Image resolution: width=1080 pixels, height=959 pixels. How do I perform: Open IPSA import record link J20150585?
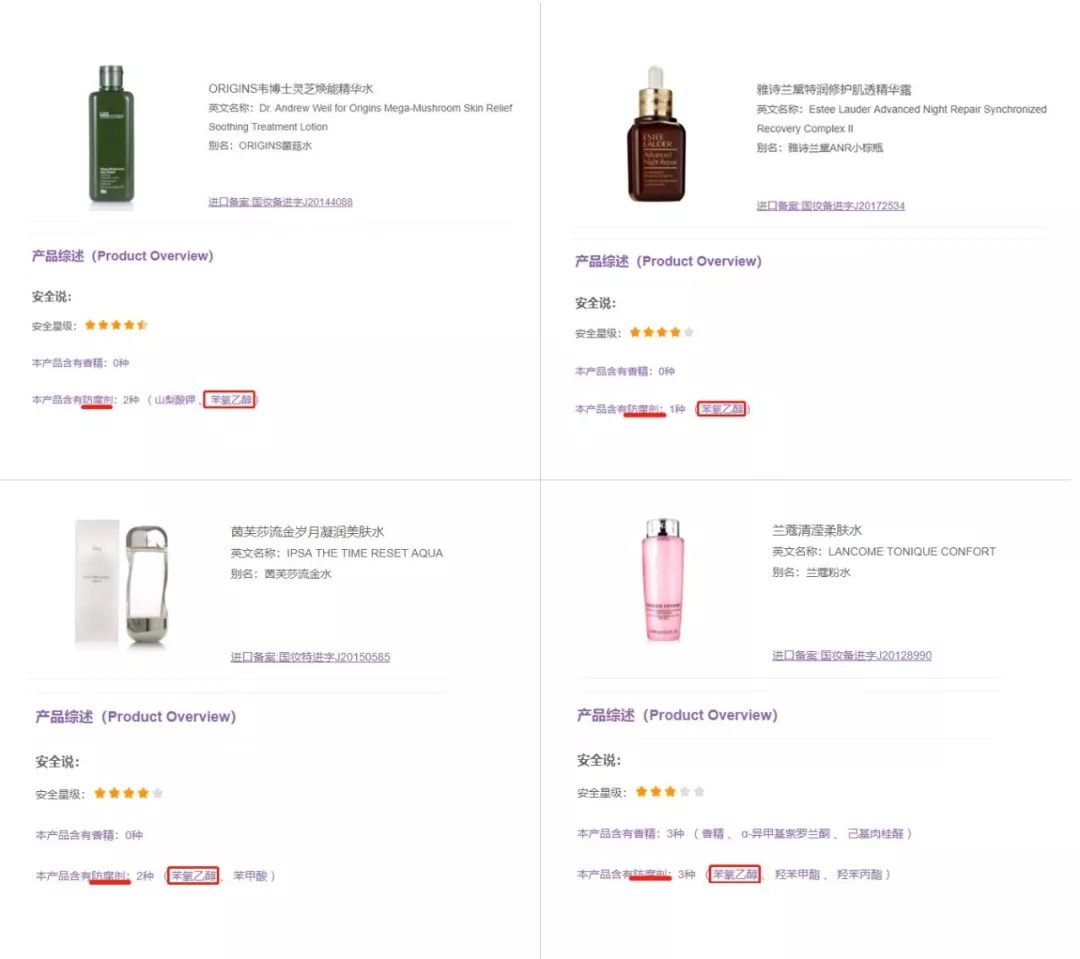coord(310,657)
